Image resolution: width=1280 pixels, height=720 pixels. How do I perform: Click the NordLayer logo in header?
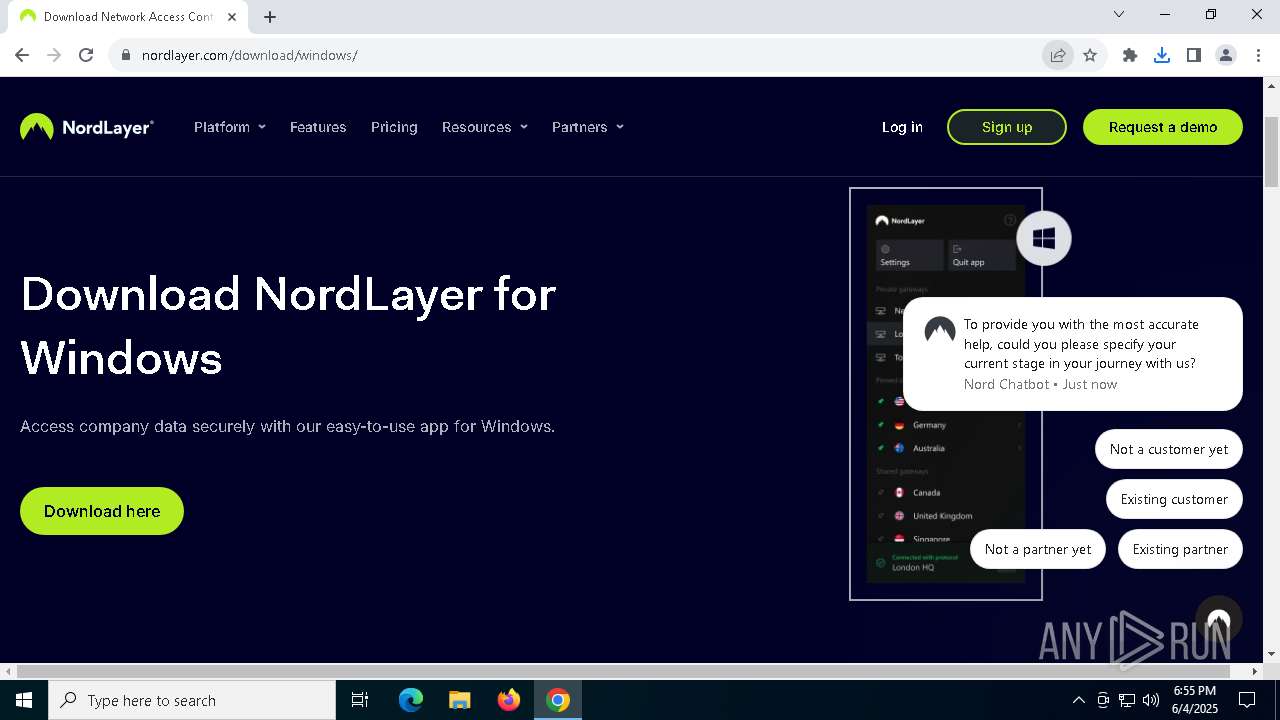87,127
